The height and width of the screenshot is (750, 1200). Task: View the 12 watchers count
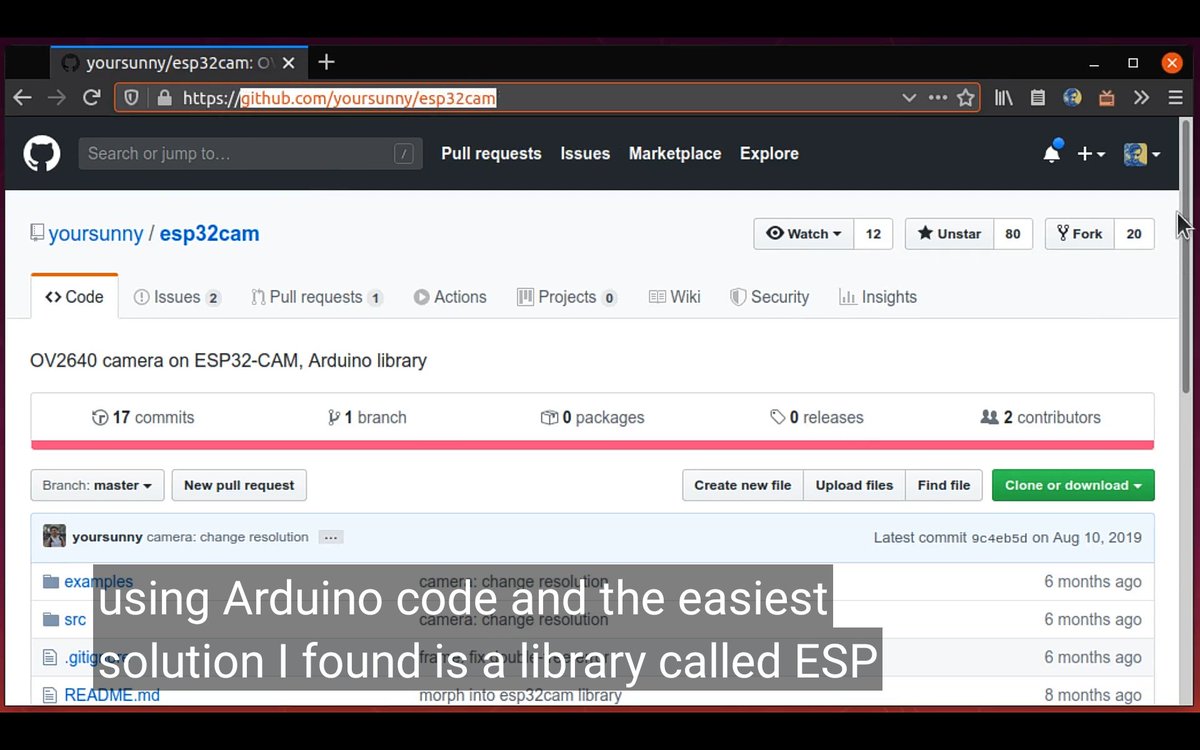873,234
